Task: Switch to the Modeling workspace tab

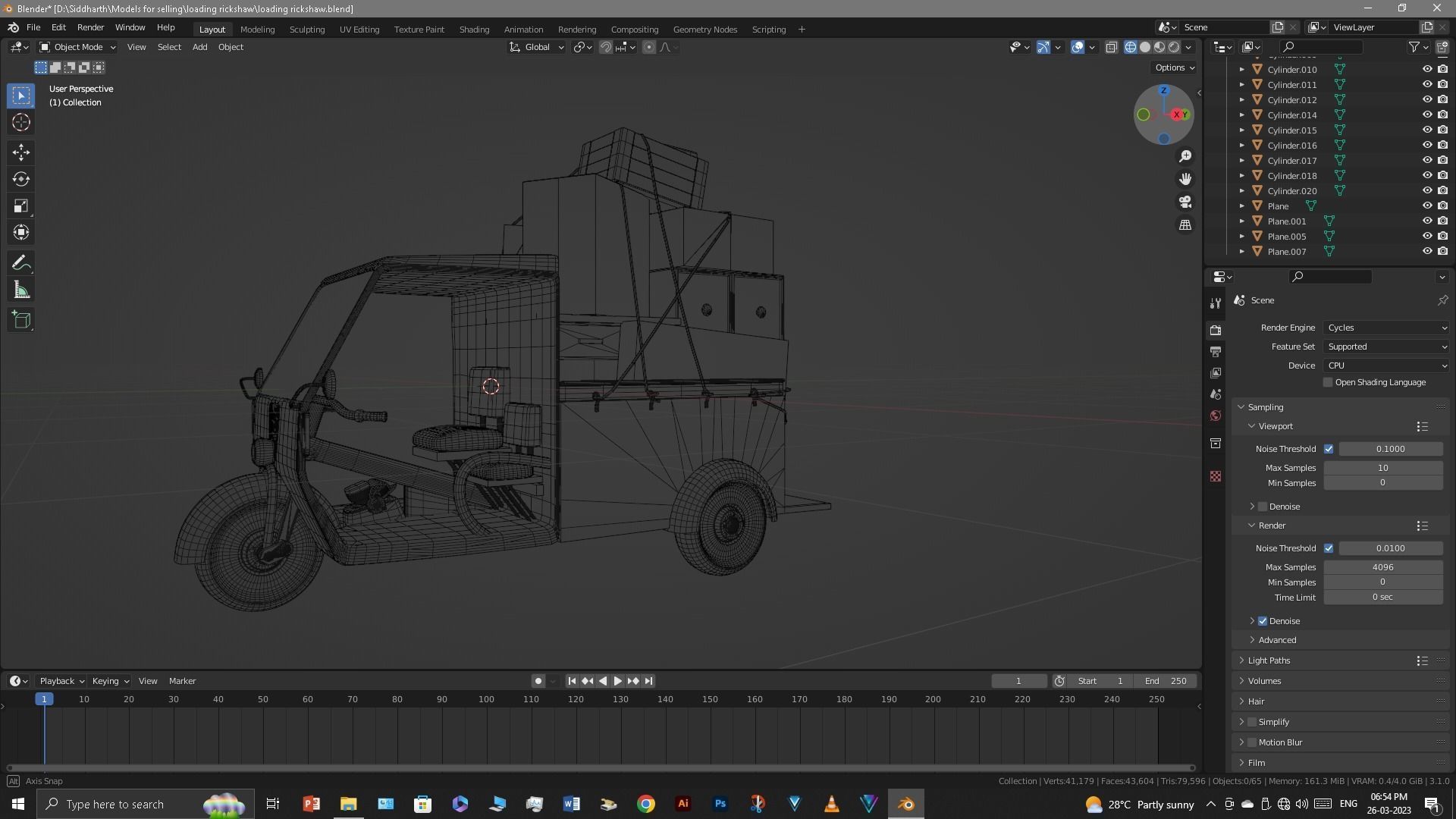Action: tap(257, 29)
